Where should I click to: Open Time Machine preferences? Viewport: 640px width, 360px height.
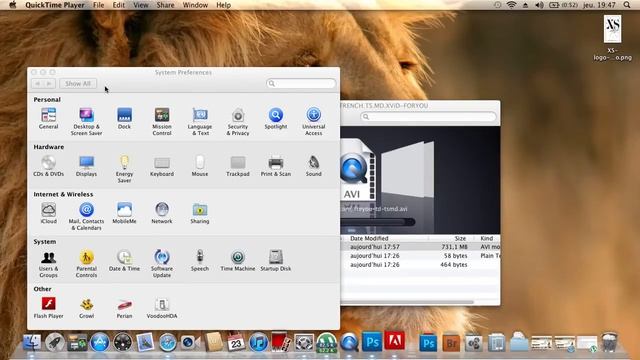238,260
